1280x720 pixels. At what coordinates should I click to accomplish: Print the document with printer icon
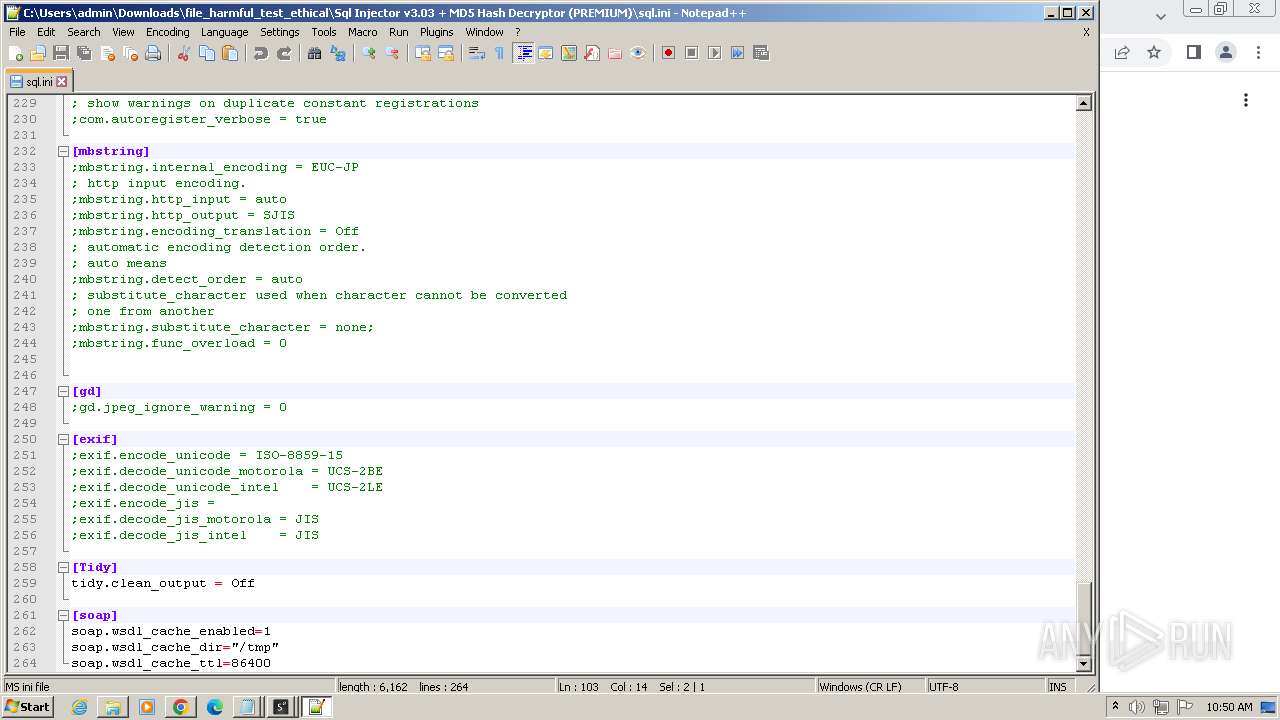coord(153,53)
